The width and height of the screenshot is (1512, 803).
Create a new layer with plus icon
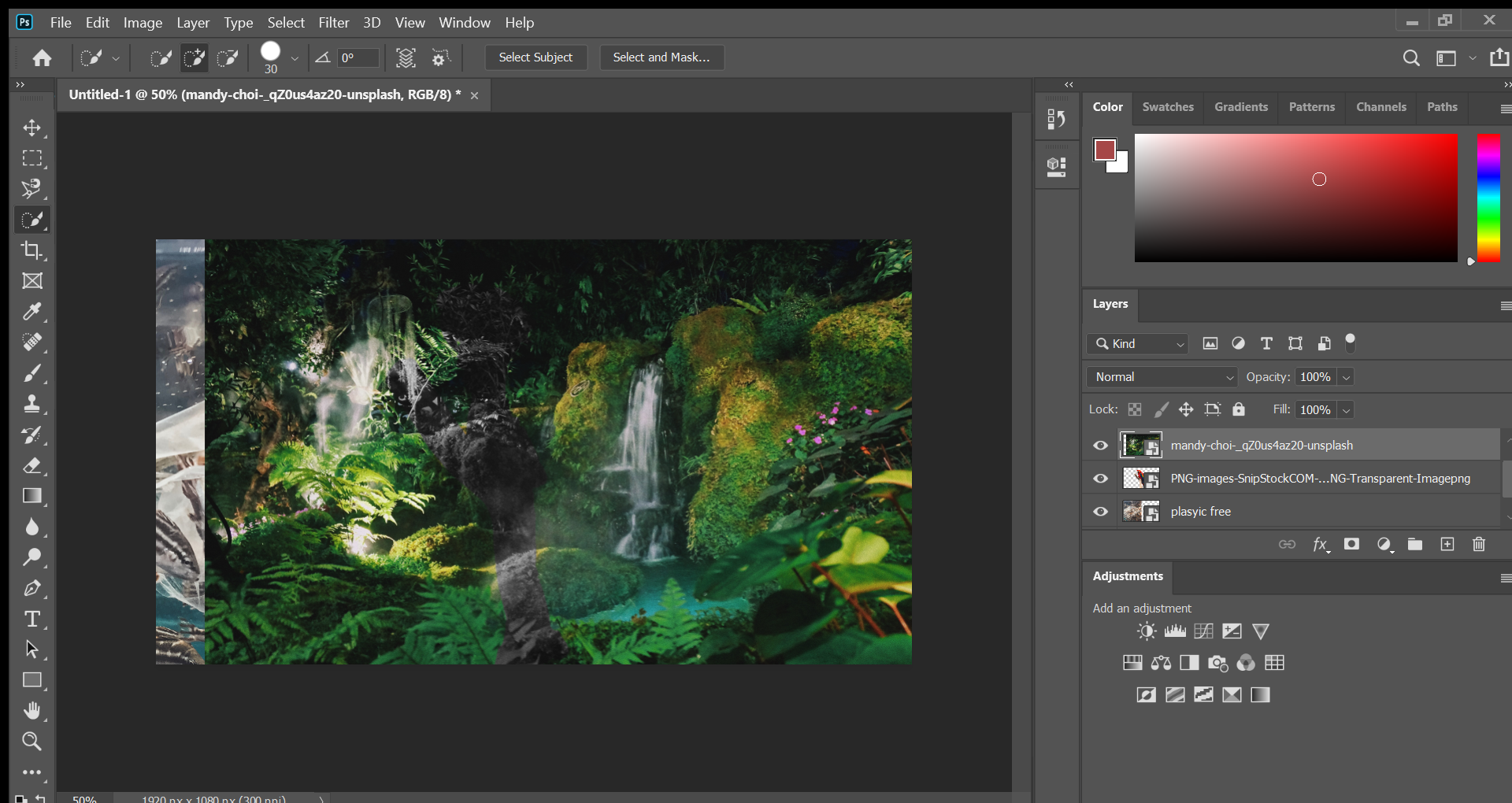1447,544
